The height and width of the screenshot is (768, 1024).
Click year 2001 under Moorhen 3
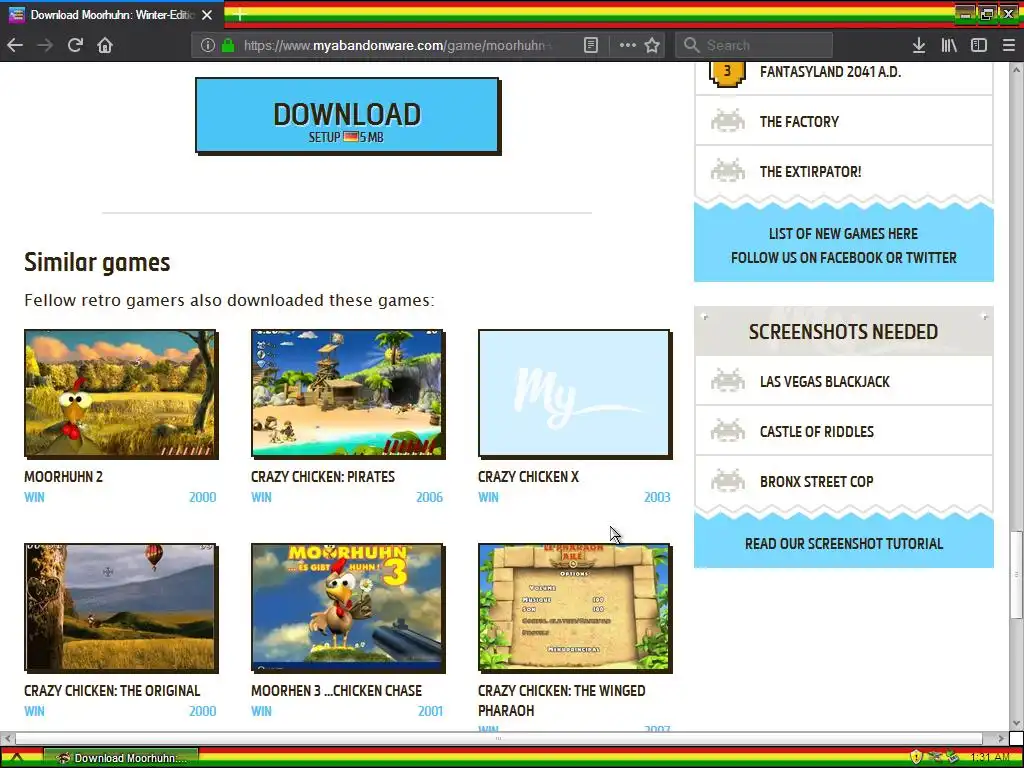(x=430, y=711)
